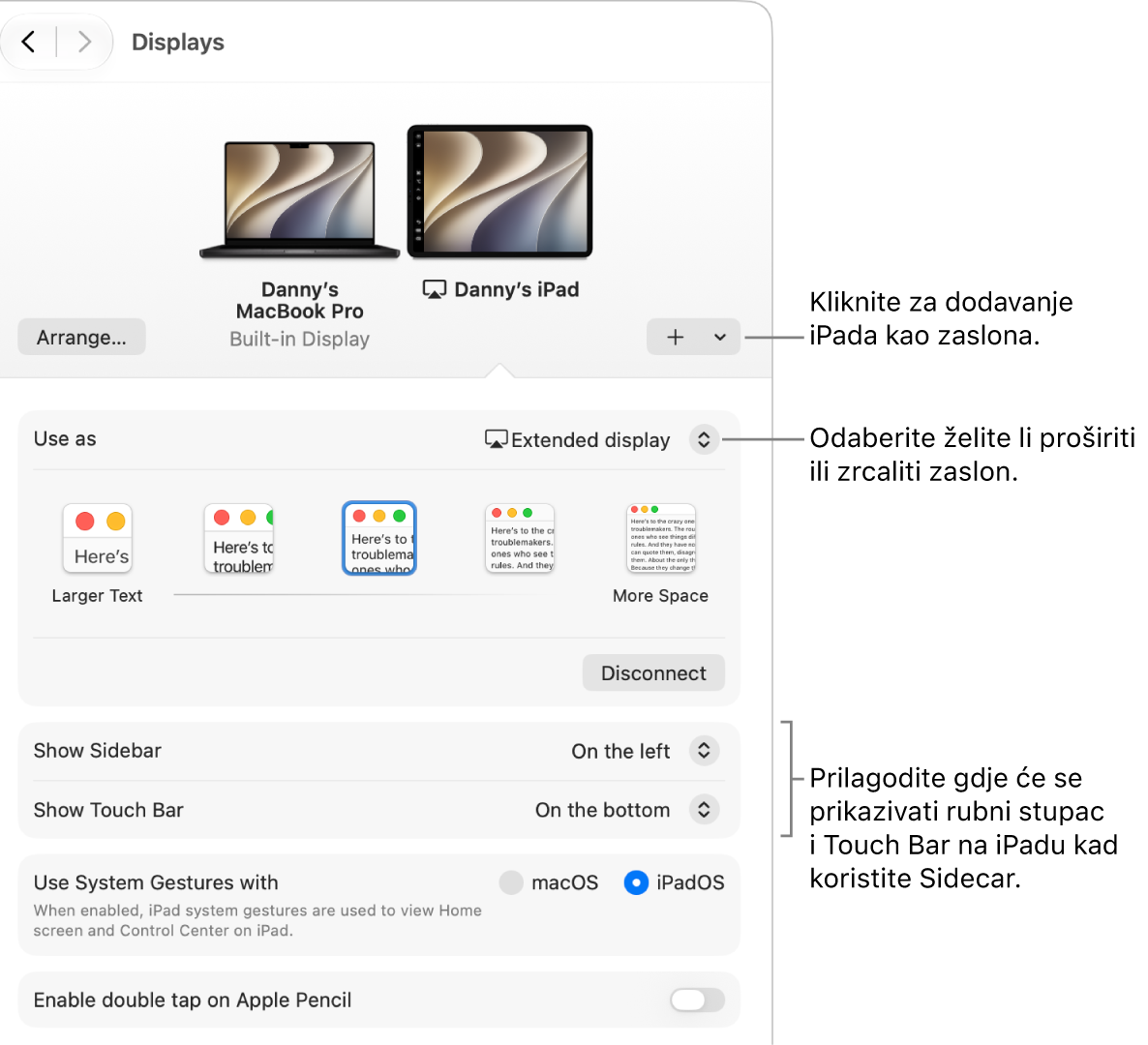
Task: Select Danny's iPad display thumbnail
Action: tap(500, 192)
